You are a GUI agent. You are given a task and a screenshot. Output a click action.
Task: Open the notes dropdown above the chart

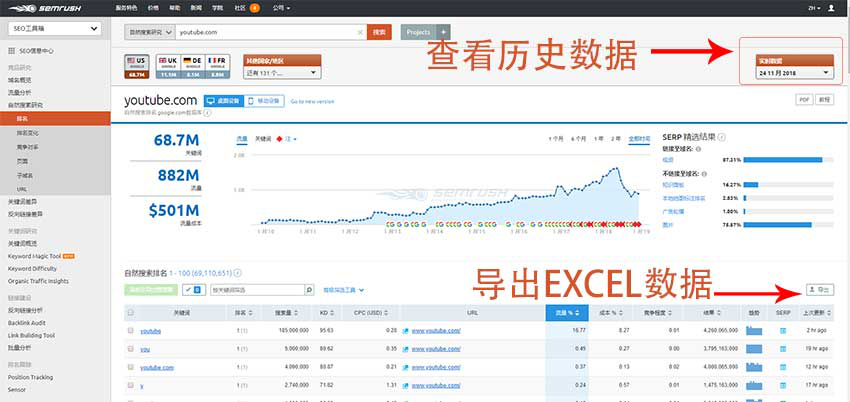coord(292,139)
